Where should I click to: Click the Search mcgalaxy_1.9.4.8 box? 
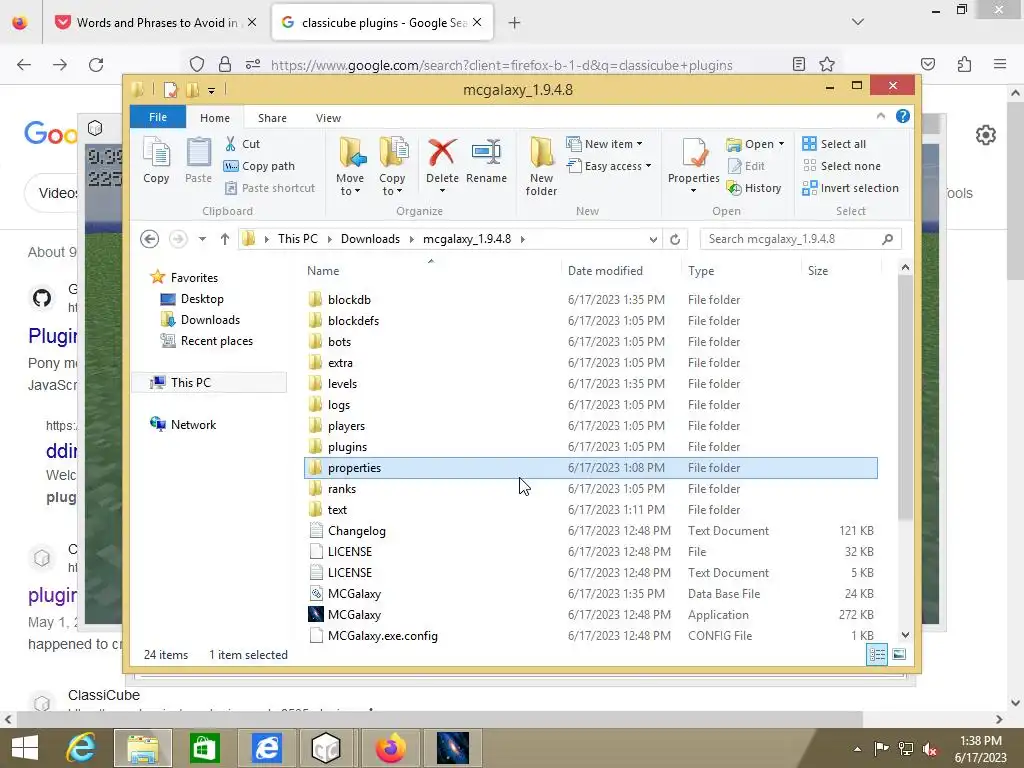tap(800, 239)
